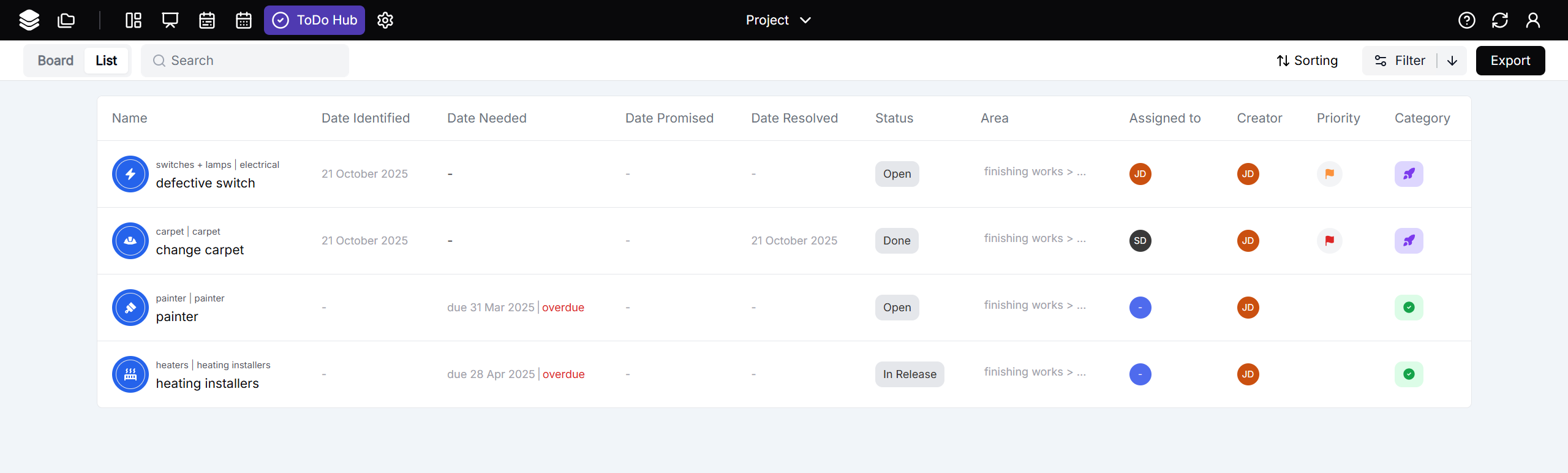Viewport: 1568px width, 473px height.
Task: Switch to List view
Action: tap(106, 61)
